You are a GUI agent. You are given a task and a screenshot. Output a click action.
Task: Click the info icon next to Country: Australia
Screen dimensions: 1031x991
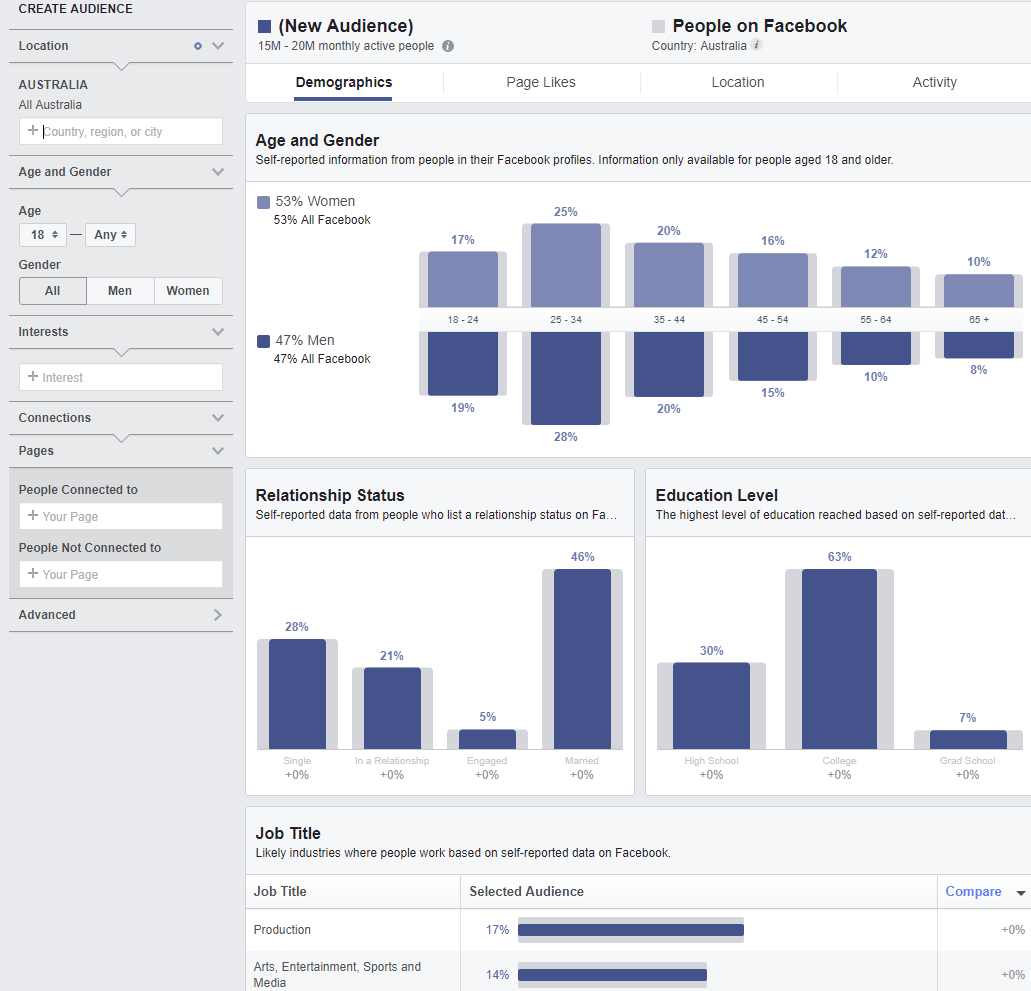(x=757, y=45)
